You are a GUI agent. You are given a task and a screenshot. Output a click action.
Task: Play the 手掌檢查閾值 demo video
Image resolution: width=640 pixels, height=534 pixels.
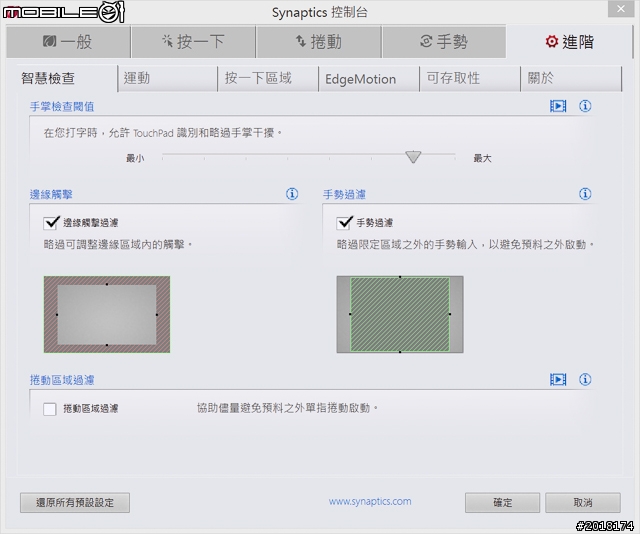pos(558,106)
